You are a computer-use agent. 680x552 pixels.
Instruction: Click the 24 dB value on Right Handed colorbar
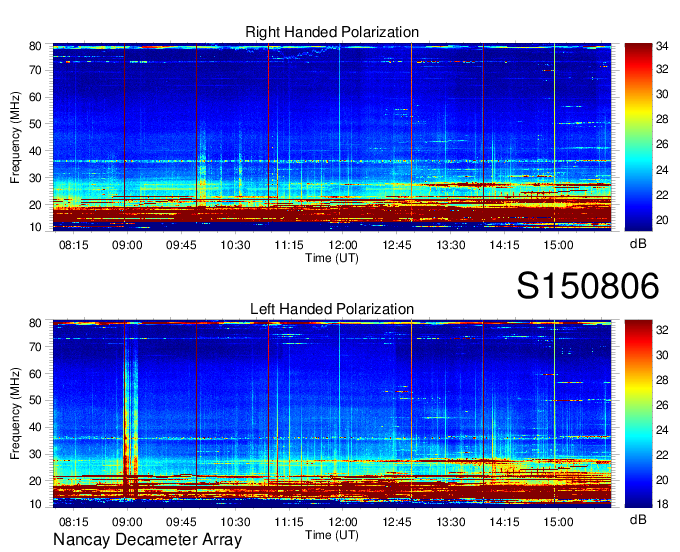click(662, 170)
